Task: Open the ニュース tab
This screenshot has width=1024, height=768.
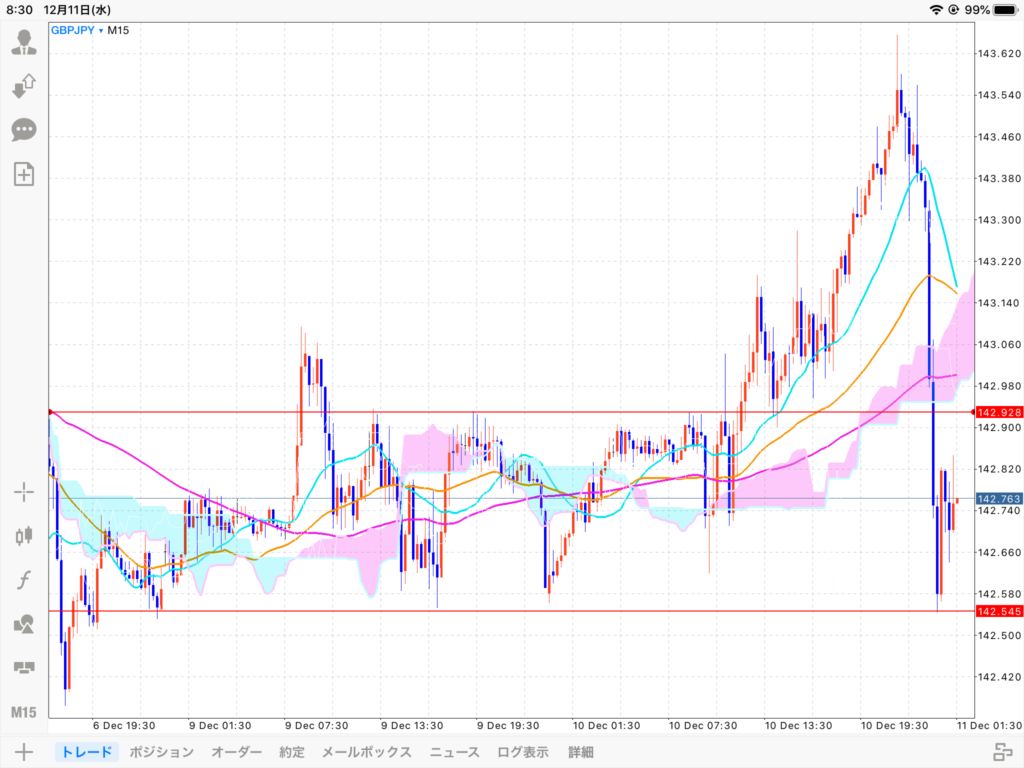Action: tap(455, 752)
